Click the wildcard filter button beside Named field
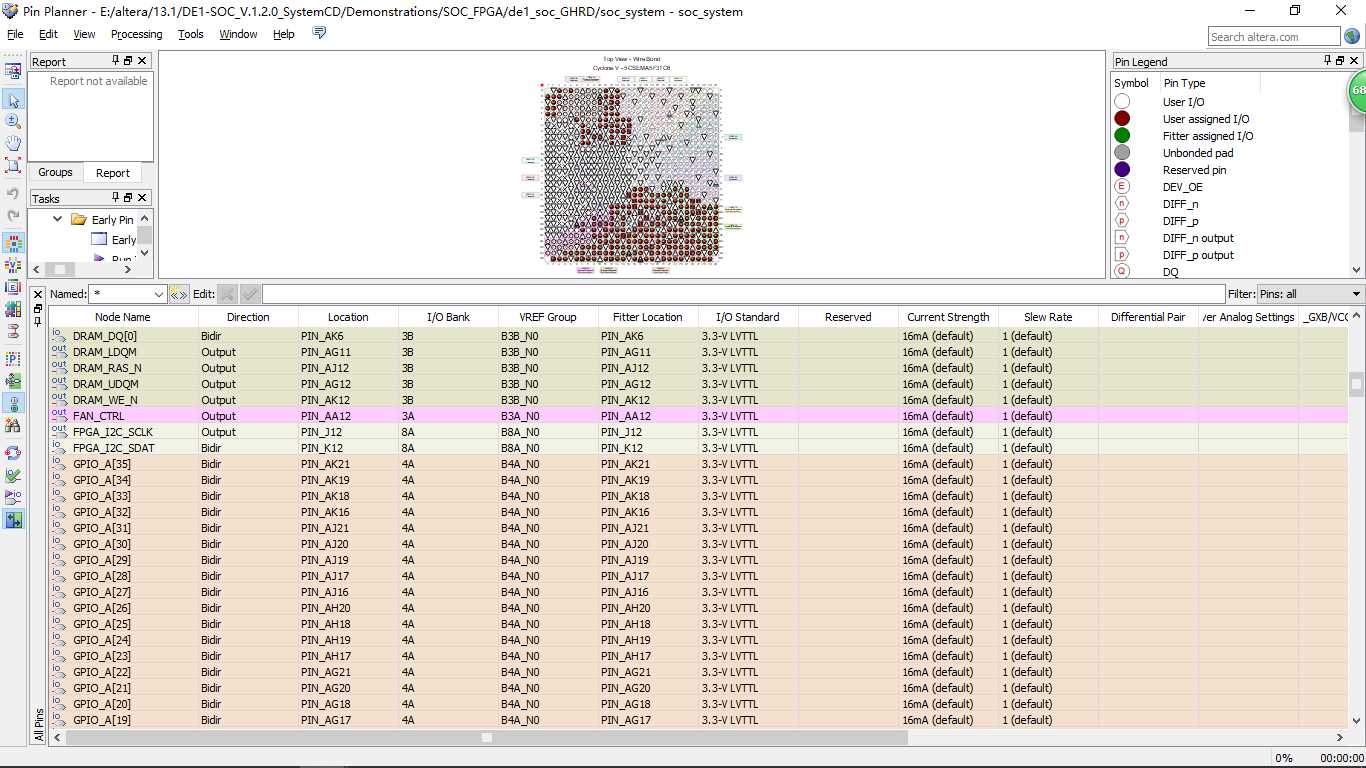This screenshot has height=768, width=1366. click(x=179, y=294)
